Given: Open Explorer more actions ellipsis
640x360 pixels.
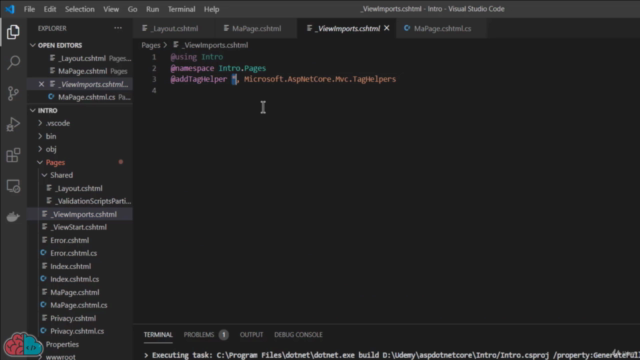Looking at the screenshot, I should pos(118,28).
